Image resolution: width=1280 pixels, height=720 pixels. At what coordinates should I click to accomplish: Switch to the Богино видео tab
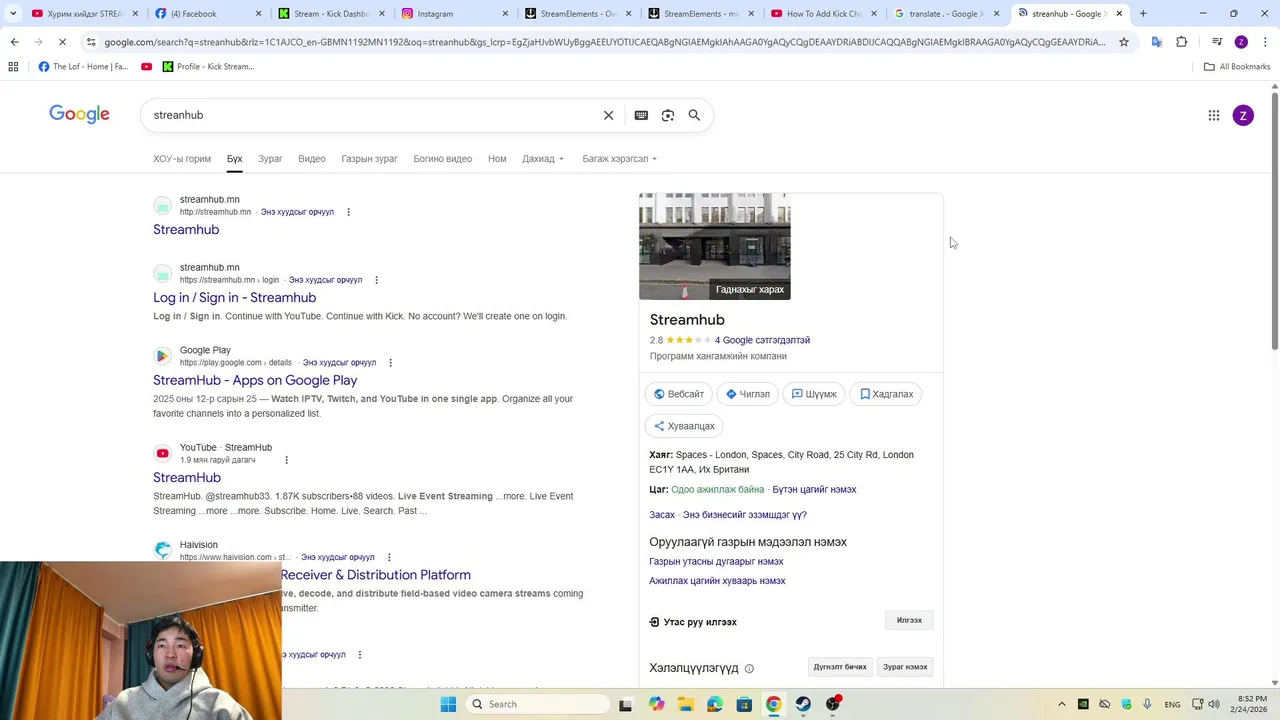[x=443, y=159]
